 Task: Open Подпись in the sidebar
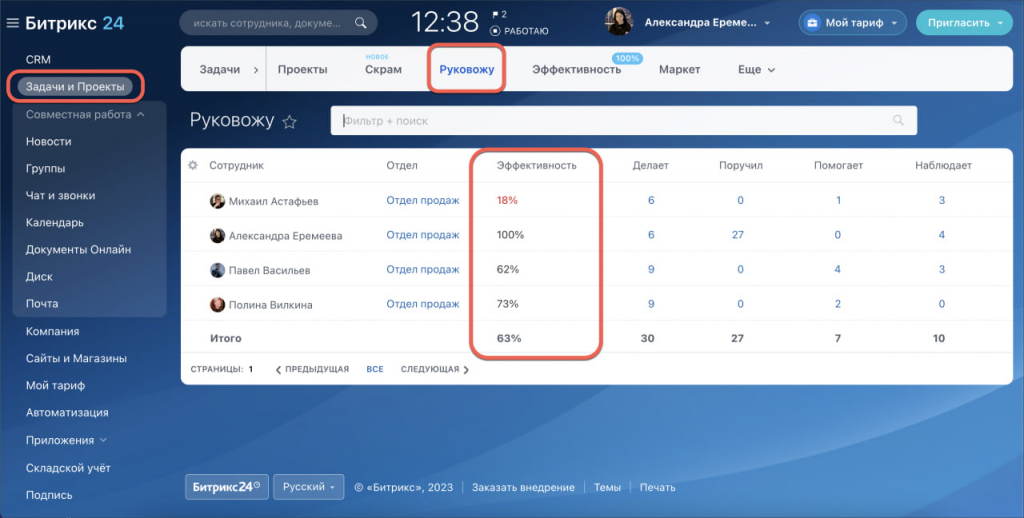coord(49,495)
